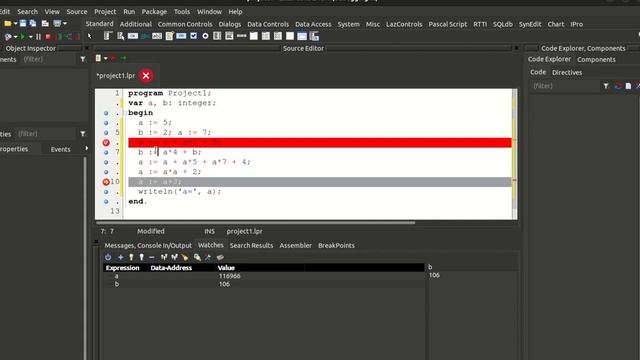The height and width of the screenshot is (360, 640).
Task: Open the Events tab in Object Inspector
Action: [60, 149]
